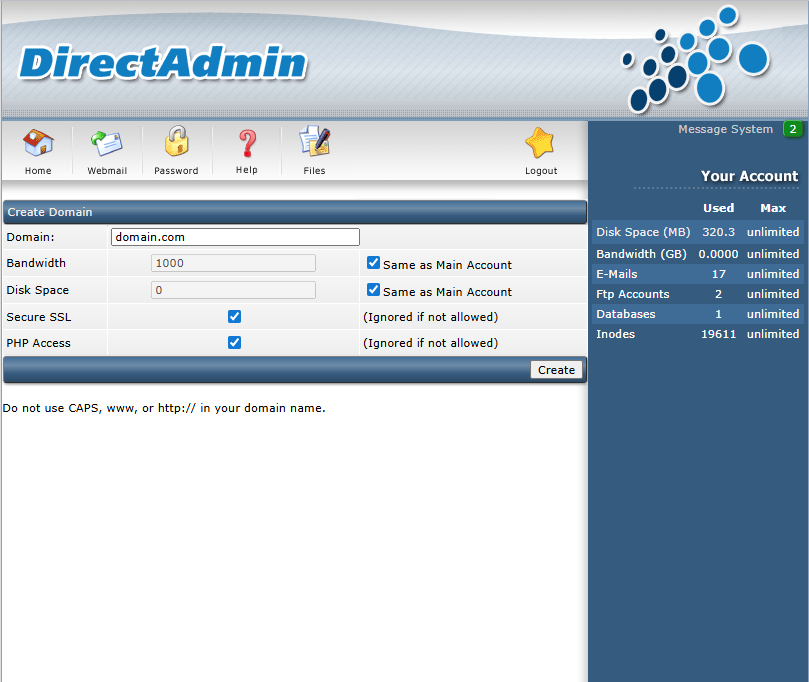Image resolution: width=809 pixels, height=682 pixels.
Task: Click the Logout label in navigation
Action: pyautogui.click(x=541, y=171)
